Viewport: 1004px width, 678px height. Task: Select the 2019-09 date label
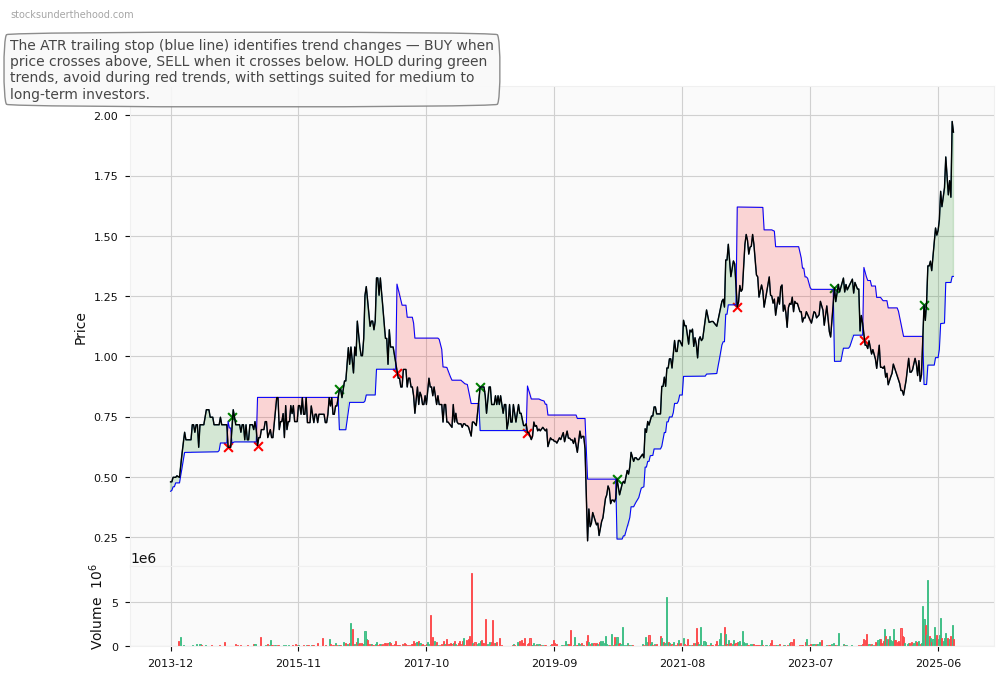[x=555, y=663]
